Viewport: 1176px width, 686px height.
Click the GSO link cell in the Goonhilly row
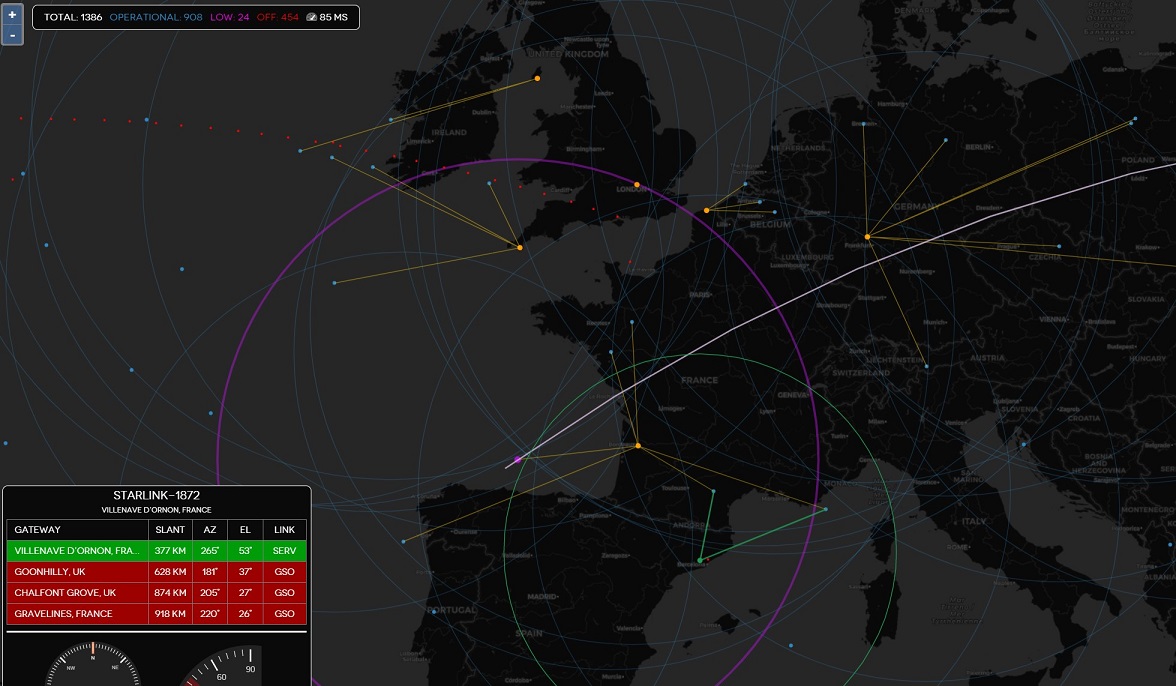284,571
